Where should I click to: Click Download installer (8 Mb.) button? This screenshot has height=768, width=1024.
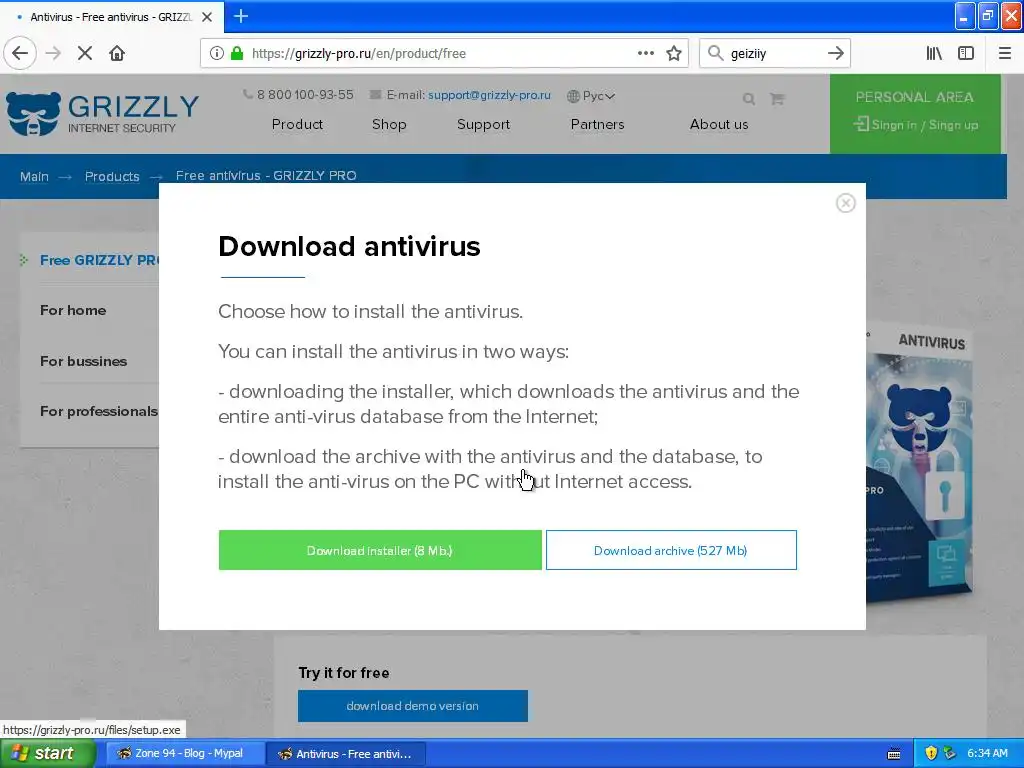pos(380,550)
